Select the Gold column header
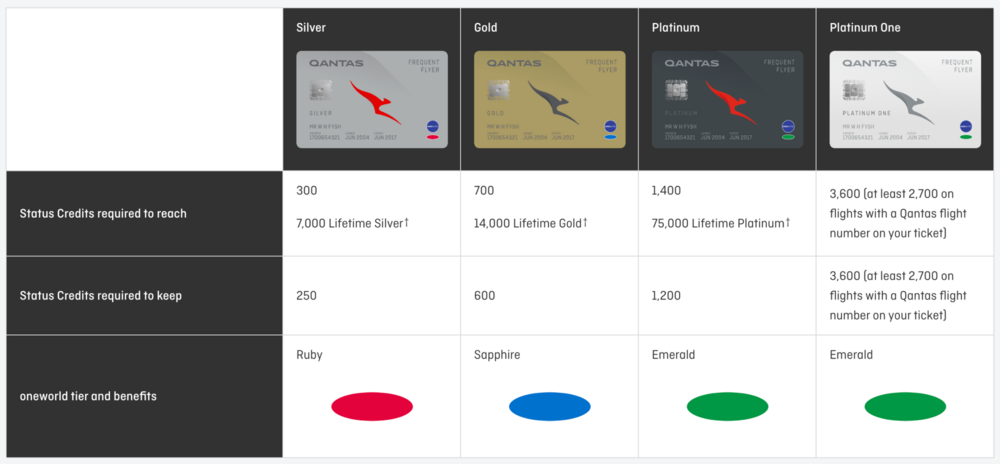Screen dimensions: 1000x464 click(486, 28)
